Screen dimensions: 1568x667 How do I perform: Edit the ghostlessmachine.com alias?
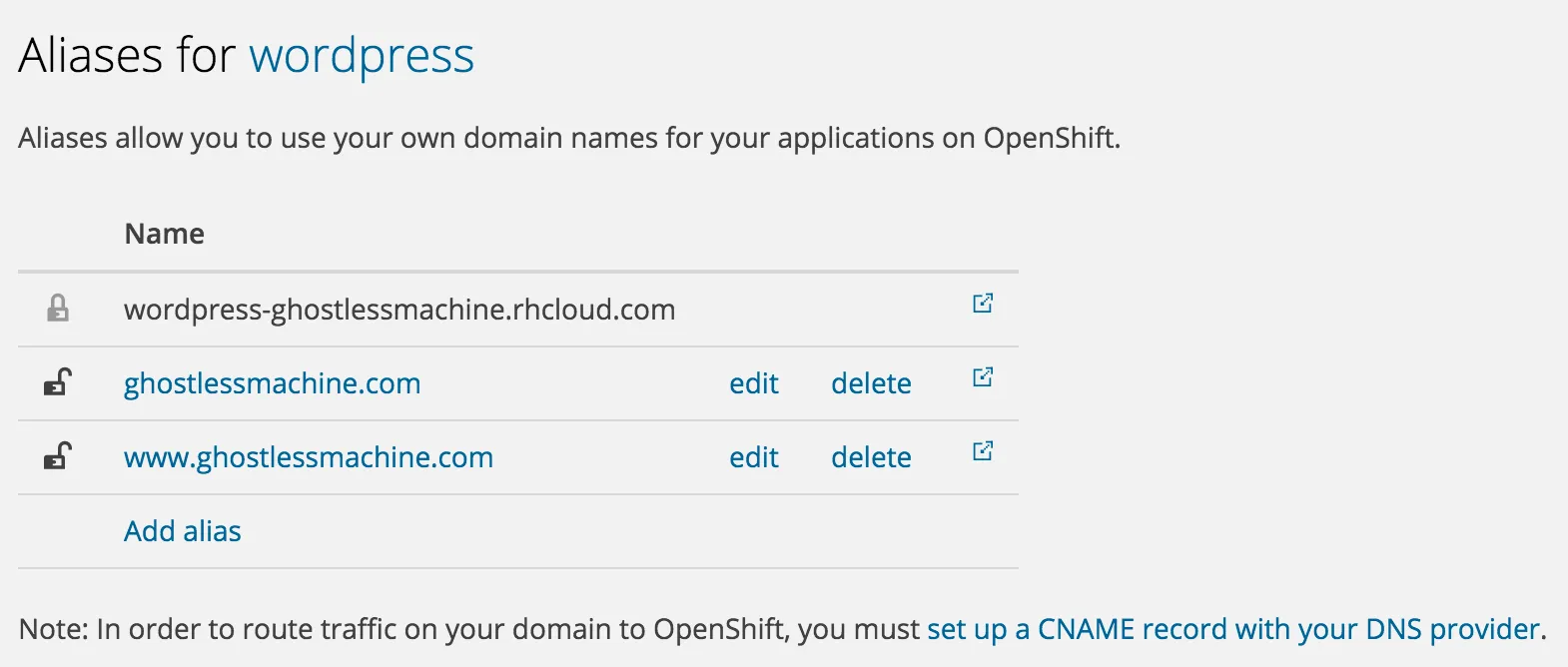tap(754, 383)
